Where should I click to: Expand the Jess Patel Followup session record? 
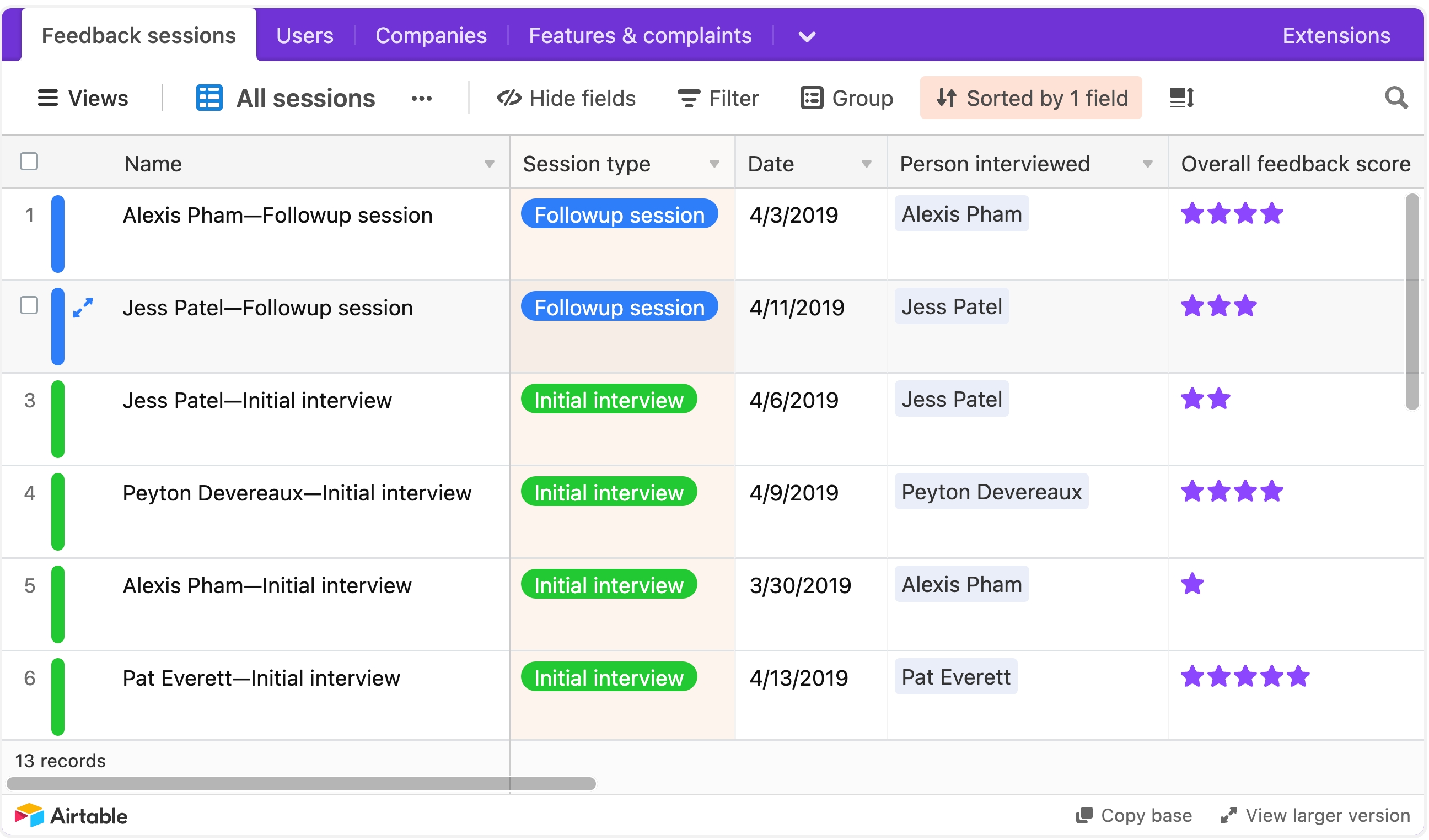click(83, 308)
